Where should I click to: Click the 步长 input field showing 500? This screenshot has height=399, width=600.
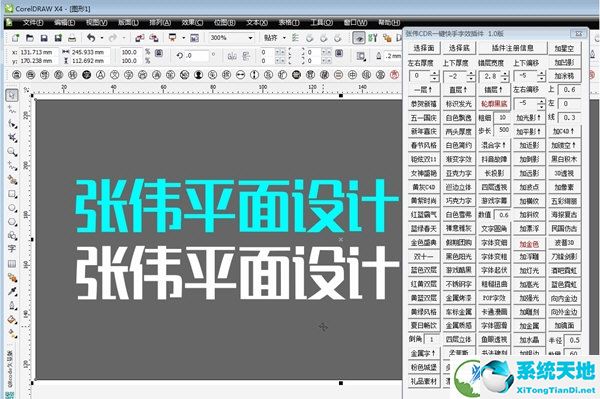(503, 130)
